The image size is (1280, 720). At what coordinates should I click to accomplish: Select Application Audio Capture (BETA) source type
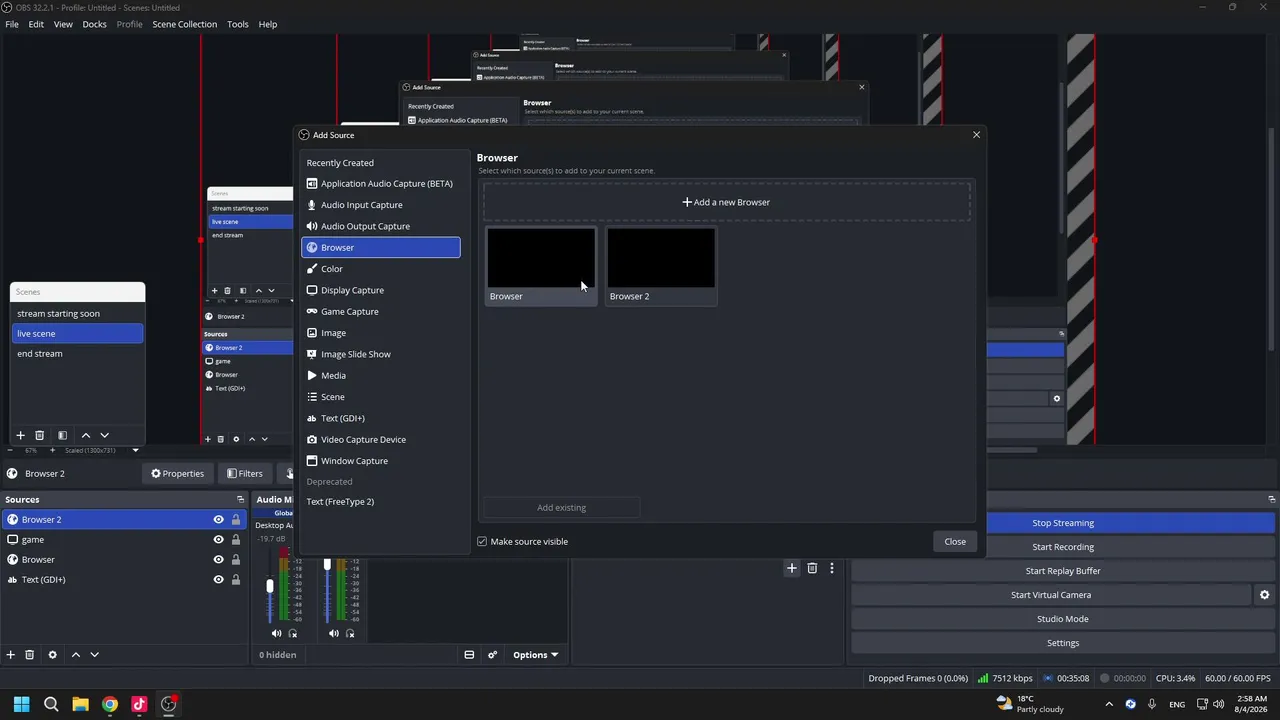tap(380, 183)
